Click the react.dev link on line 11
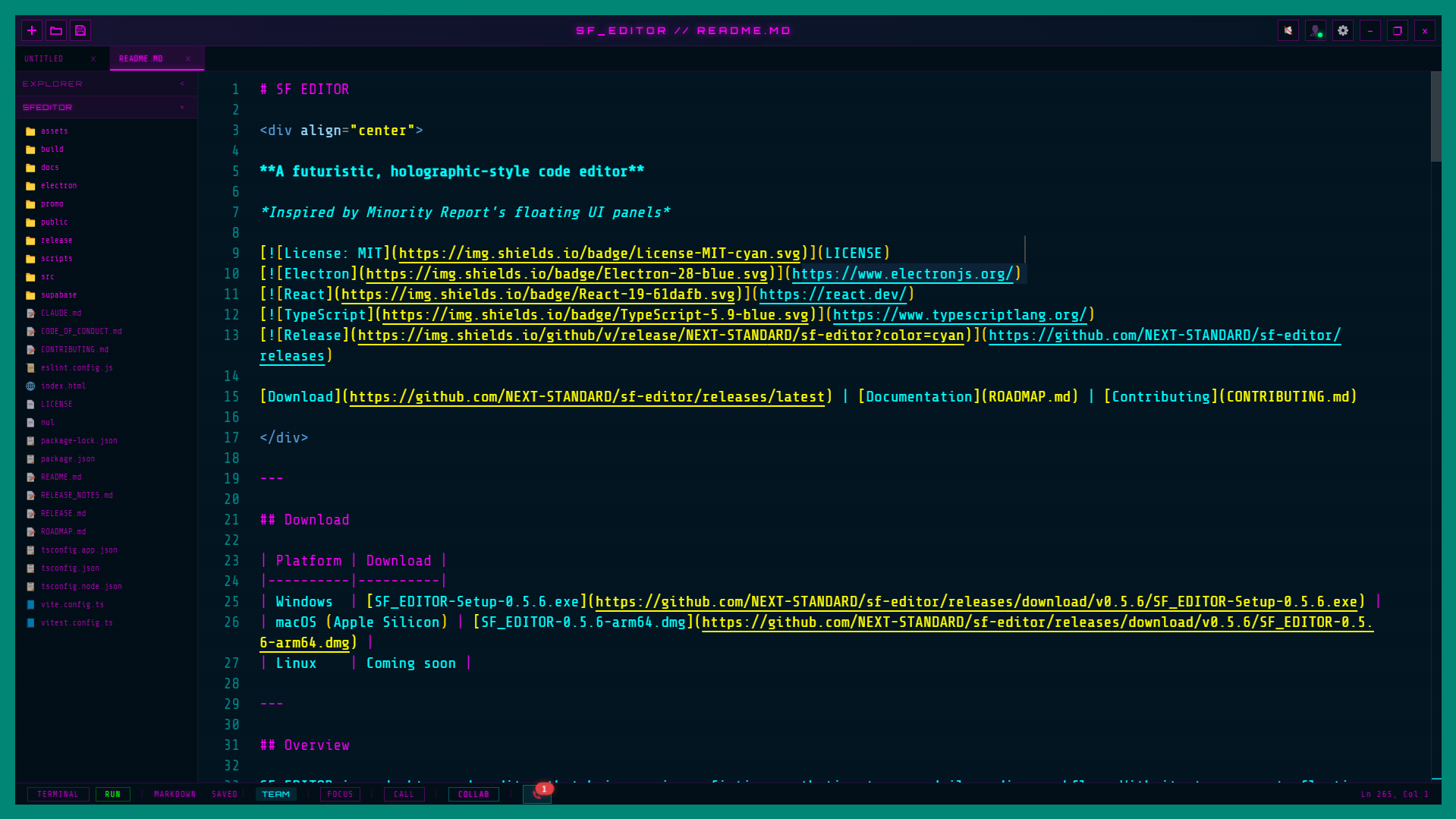The height and width of the screenshot is (819, 1456). tap(833, 295)
